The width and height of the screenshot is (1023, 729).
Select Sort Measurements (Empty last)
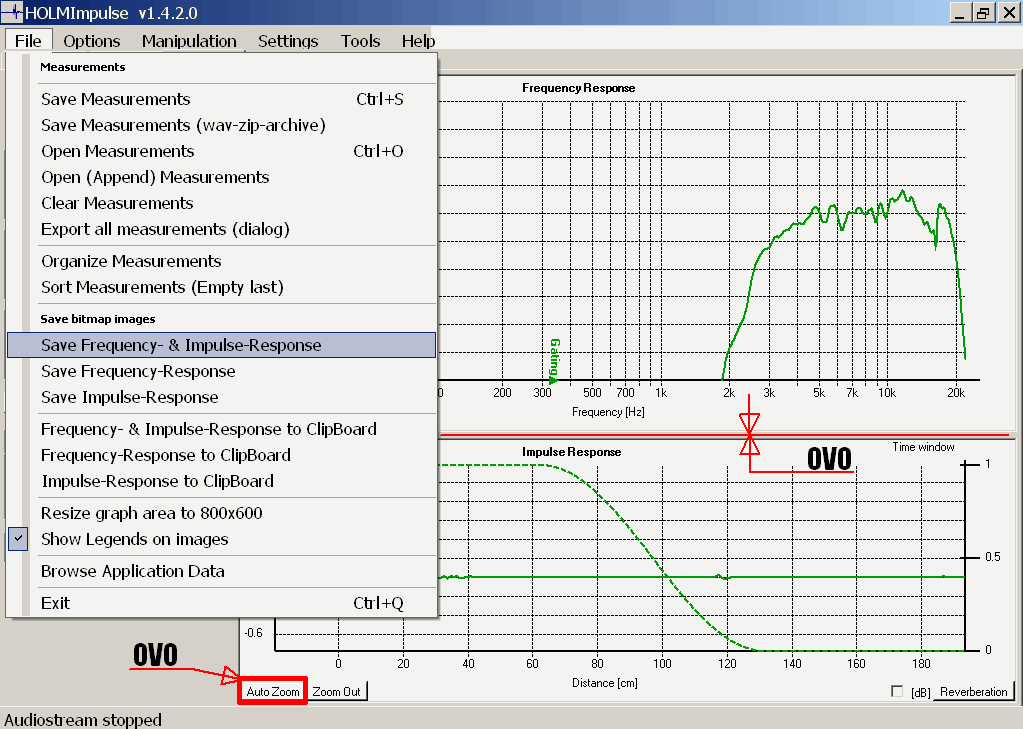(221, 288)
